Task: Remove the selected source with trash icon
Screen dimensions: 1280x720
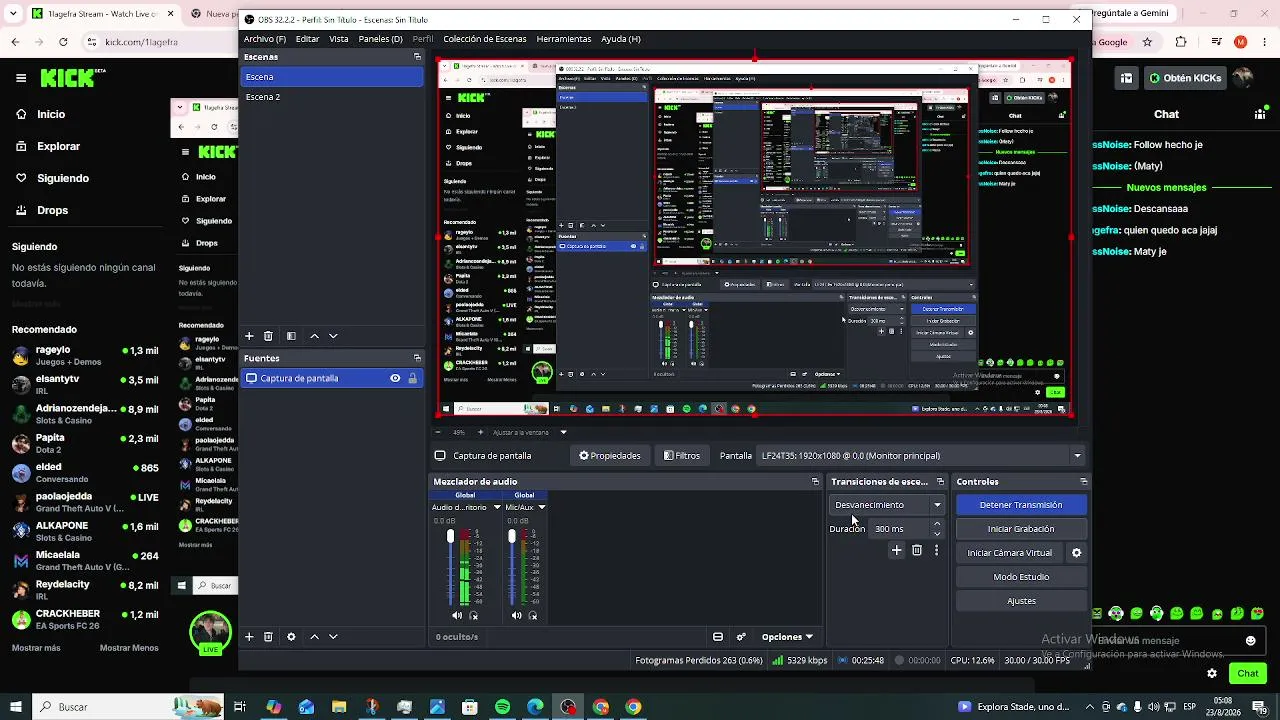Action: click(268, 637)
